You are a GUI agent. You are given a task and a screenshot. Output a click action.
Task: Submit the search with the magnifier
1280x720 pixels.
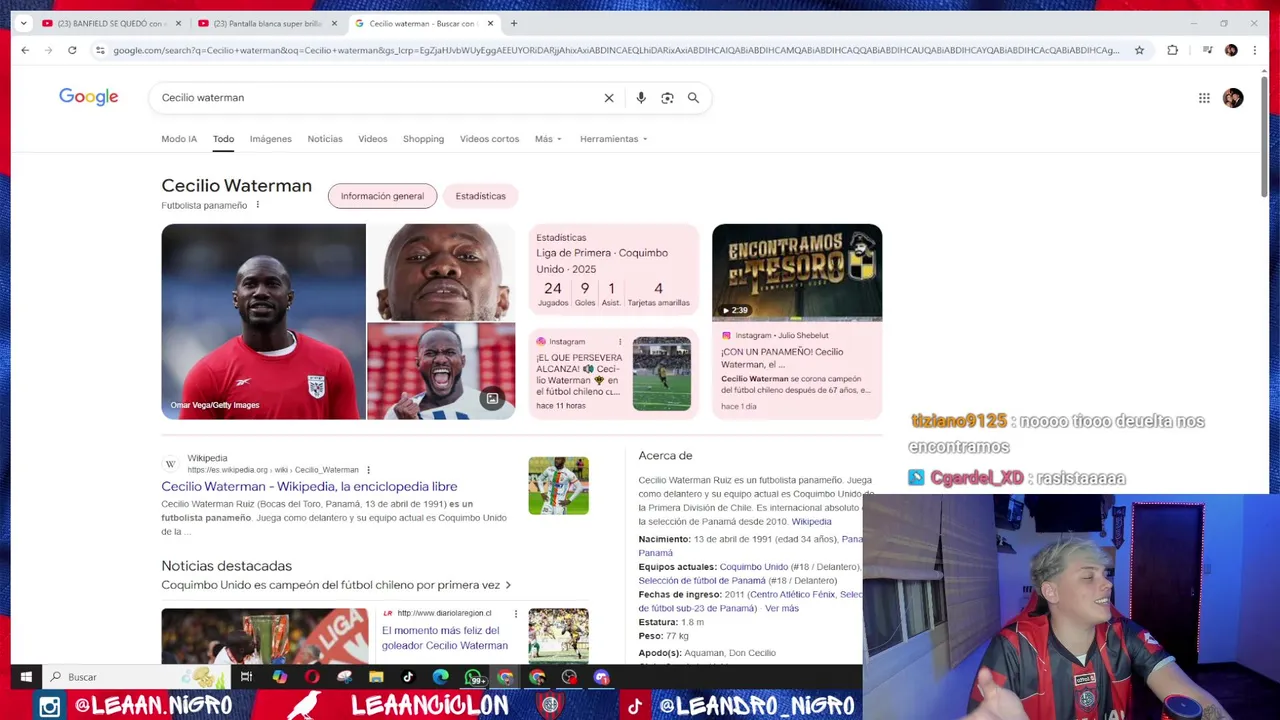[x=693, y=98]
